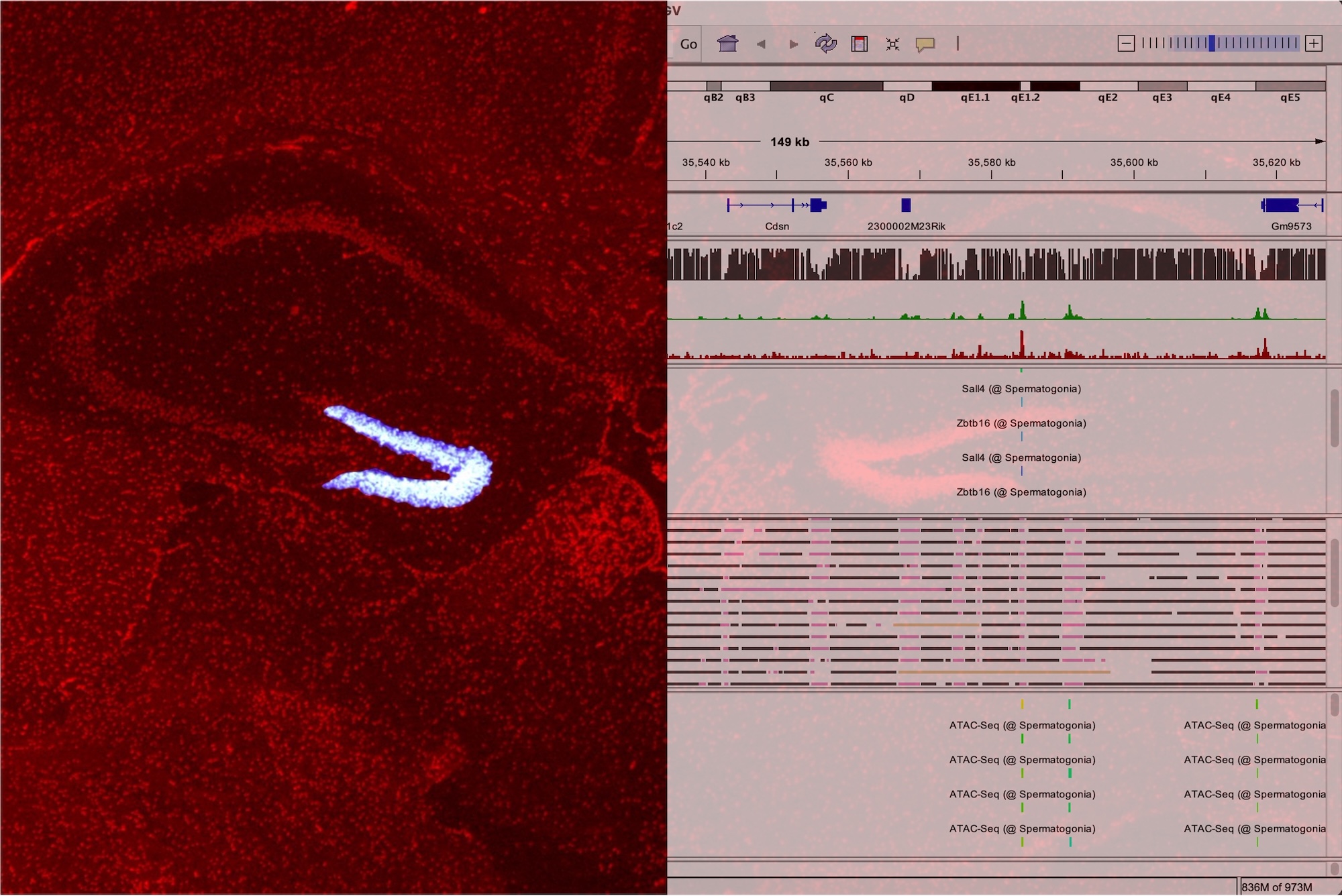
Task: Click the Sall4 track panel scrollbar
Action: click(1334, 418)
